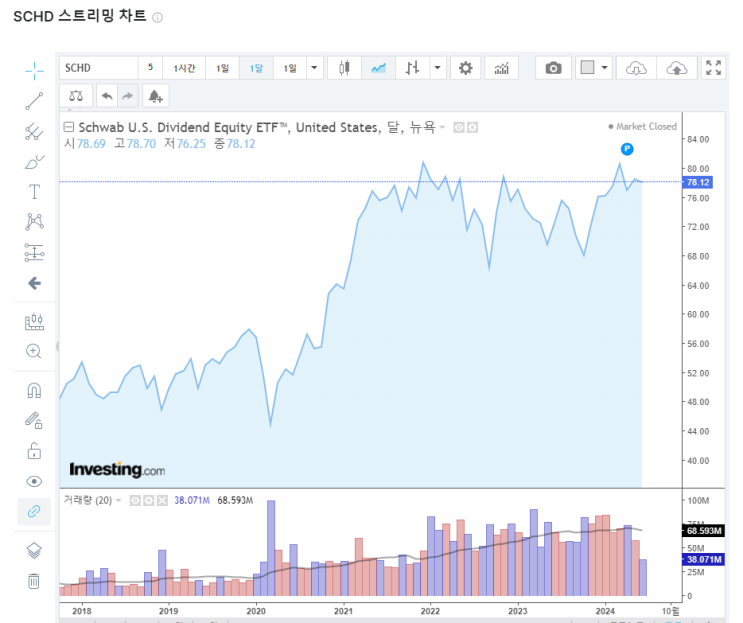Viewport: 743px width, 623px height.
Task: Undo the last chart action
Action: coord(107,96)
